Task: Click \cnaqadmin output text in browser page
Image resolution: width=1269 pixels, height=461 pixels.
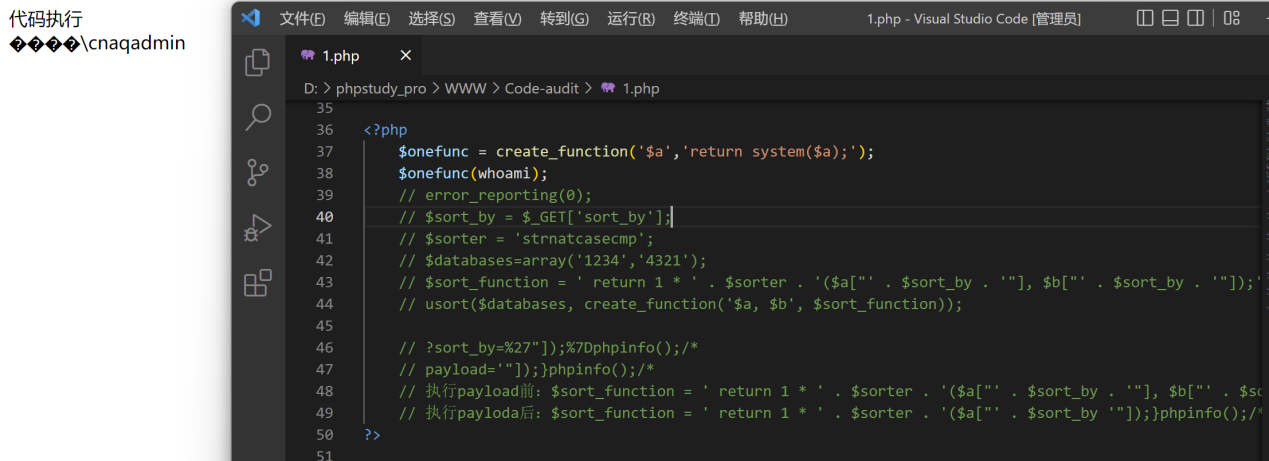Action: tap(134, 43)
